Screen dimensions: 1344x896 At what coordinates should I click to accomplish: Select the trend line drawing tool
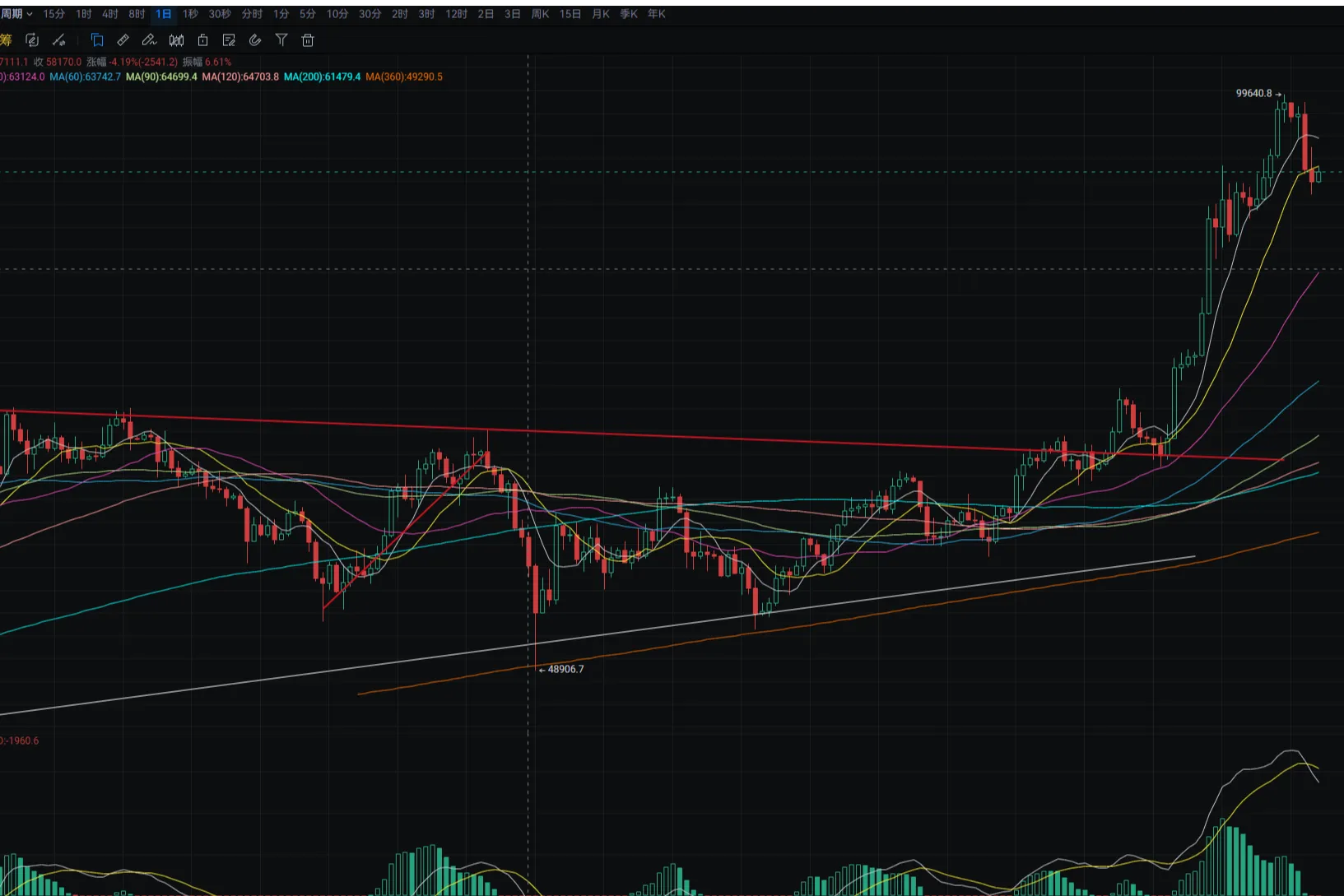click(x=58, y=39)
